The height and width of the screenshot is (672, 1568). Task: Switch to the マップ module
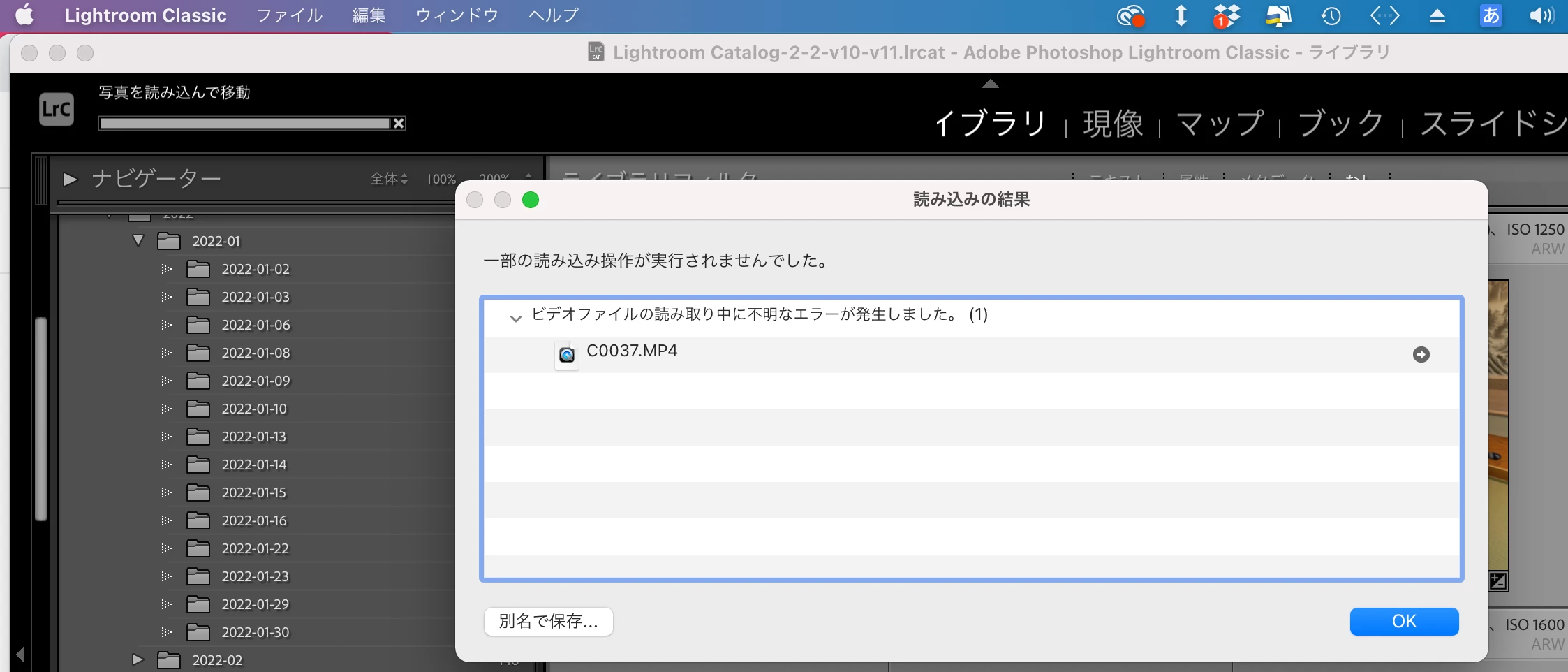[1220, 124]
